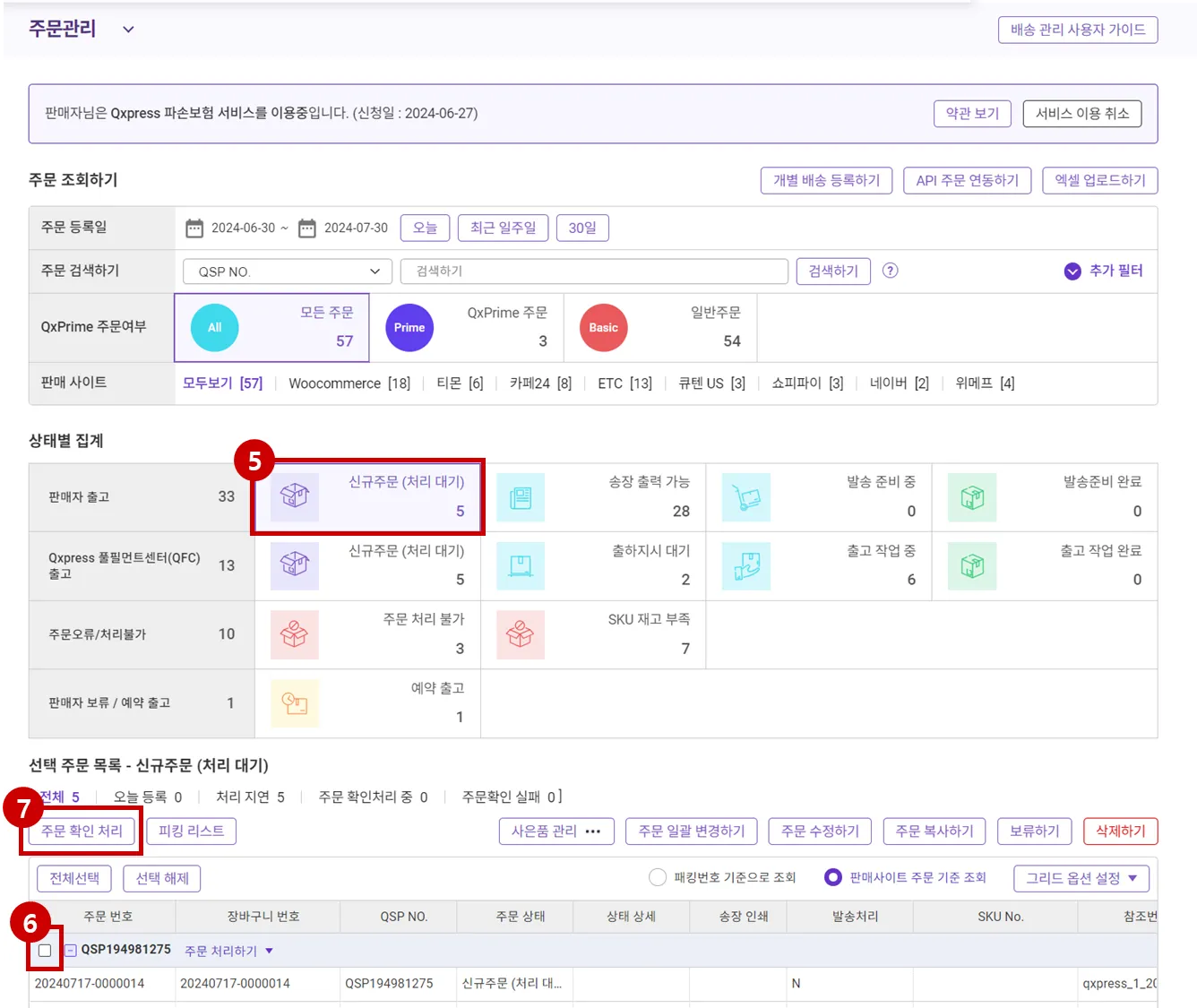Set the date range to 최근 일주일
1197x1008 pixels.
tap(503, 228)
